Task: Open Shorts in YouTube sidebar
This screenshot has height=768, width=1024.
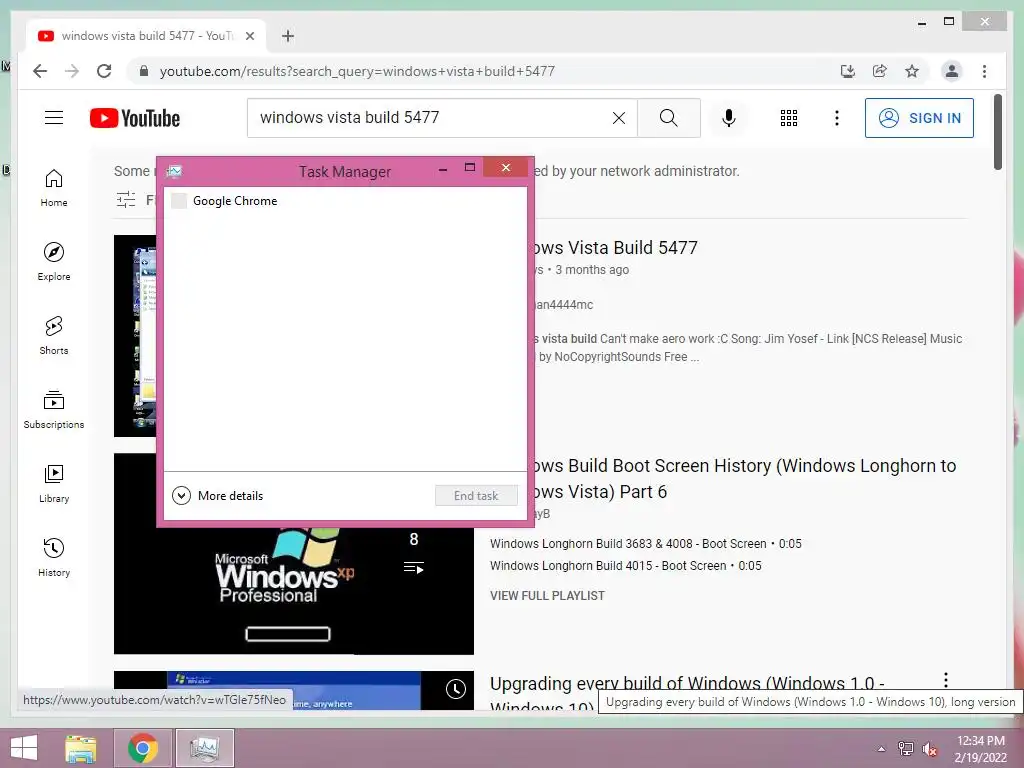Action: click(x=54, y=336)
